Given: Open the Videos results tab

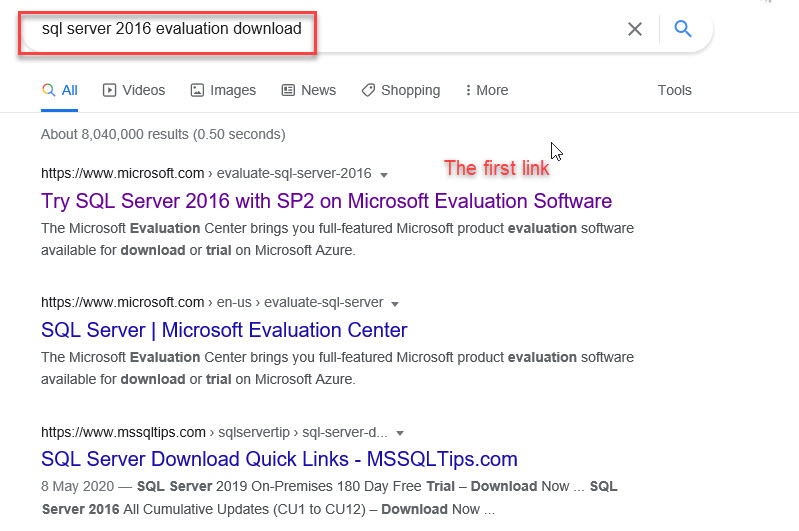Looking at the screenshot, I should [x=134, y=90].
